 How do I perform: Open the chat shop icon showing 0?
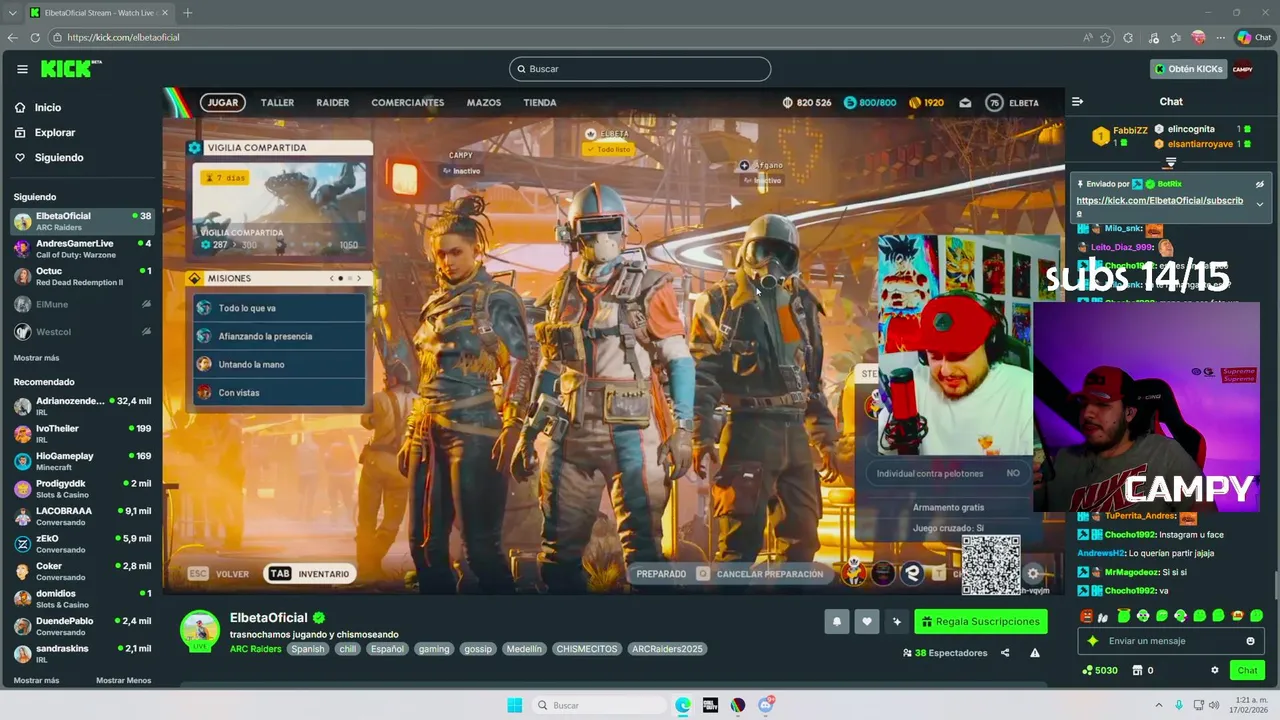point(1137,670)
